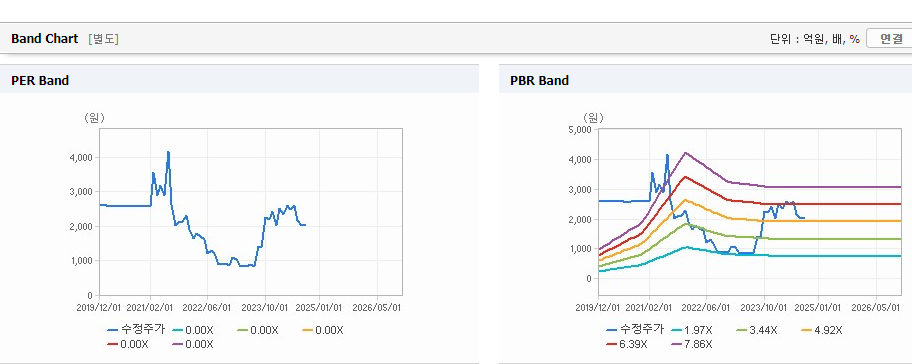
Task: Click the (원) unit label above PBR chart
Action: click(593, 118)
